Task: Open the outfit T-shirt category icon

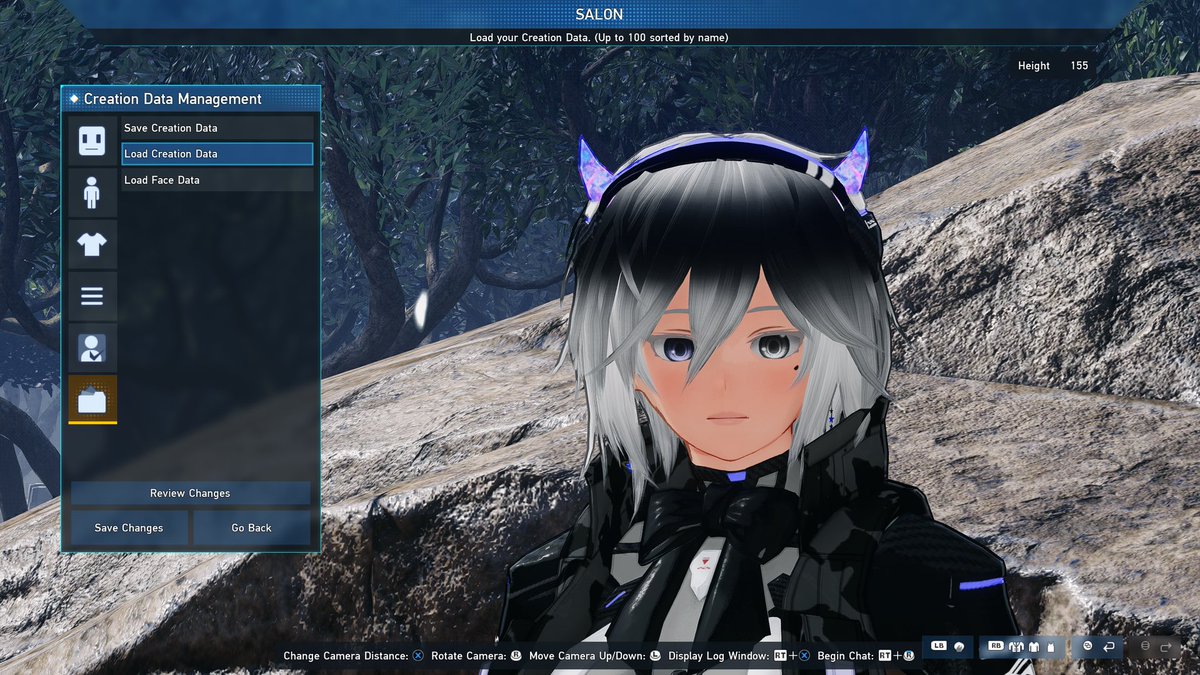Action: pyautogui.click(x=92, y=243)
